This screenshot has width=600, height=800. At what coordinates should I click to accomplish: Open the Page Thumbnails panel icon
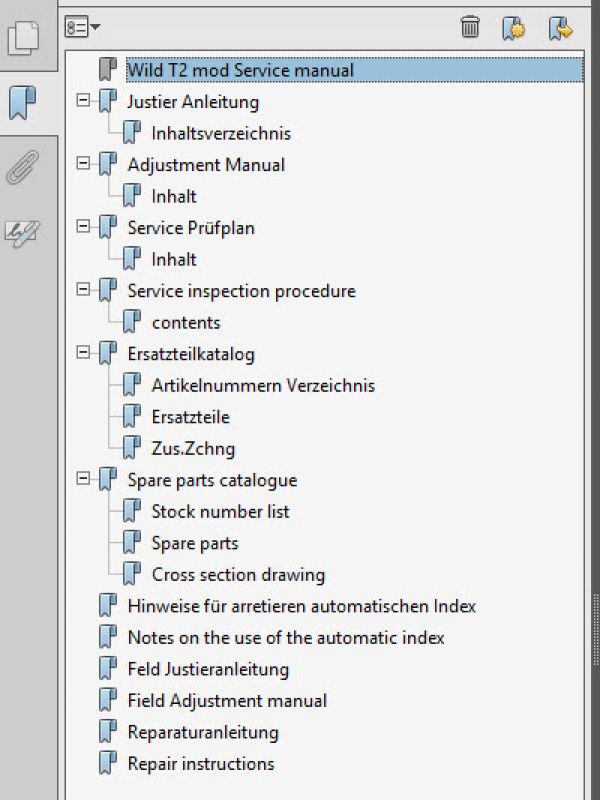point(23,38)
